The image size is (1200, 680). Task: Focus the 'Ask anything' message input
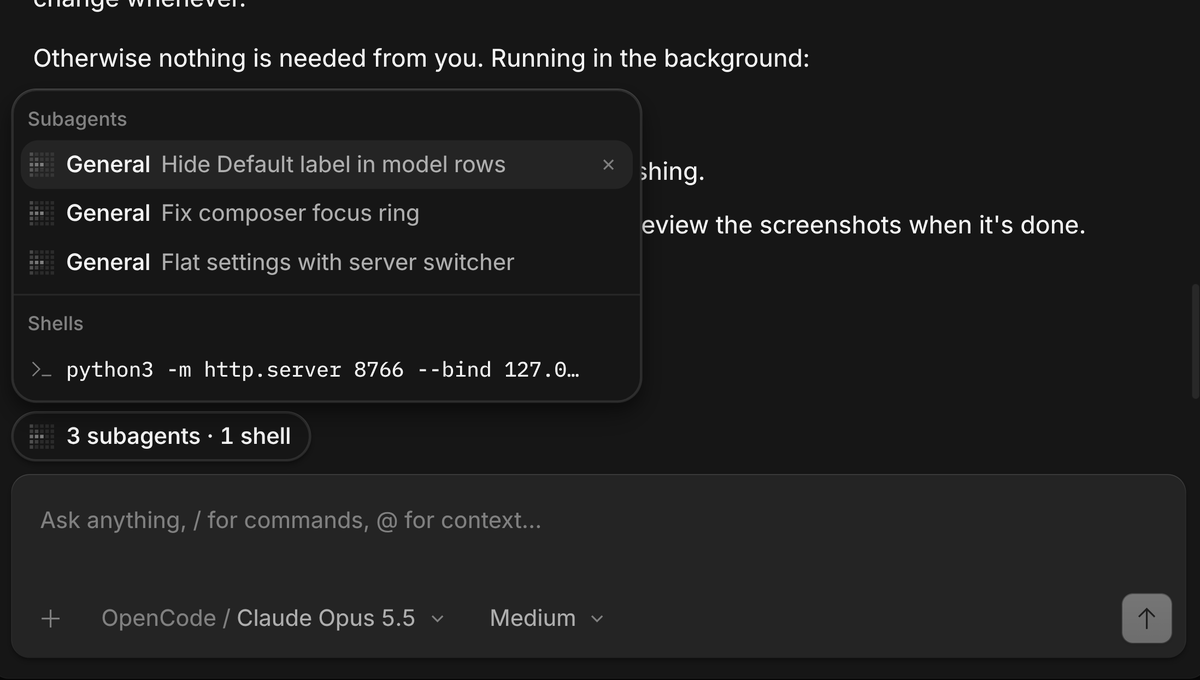pyautogui.click(x=597, y=520)
